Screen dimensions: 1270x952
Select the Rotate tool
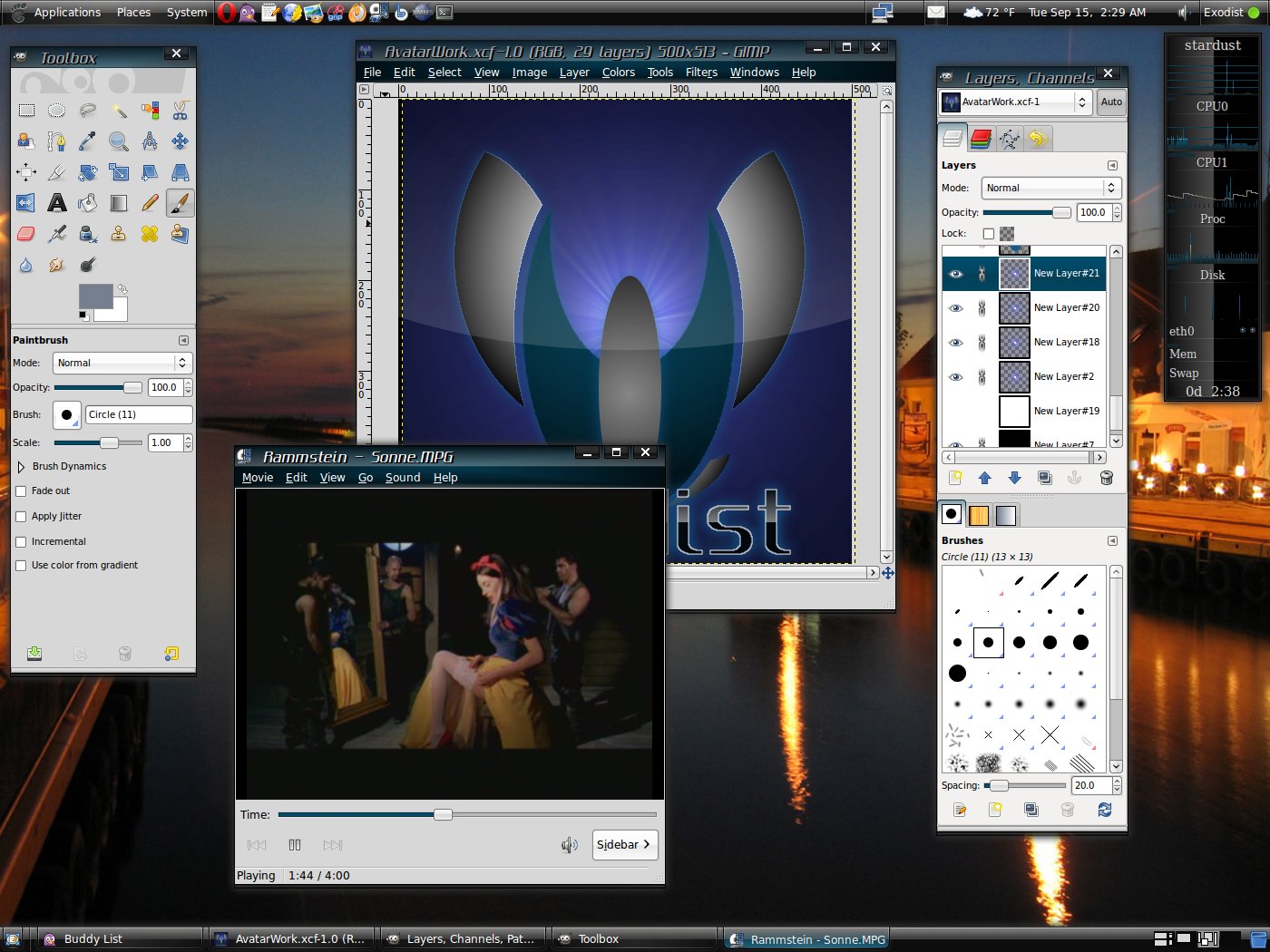[x=88, y=172]
